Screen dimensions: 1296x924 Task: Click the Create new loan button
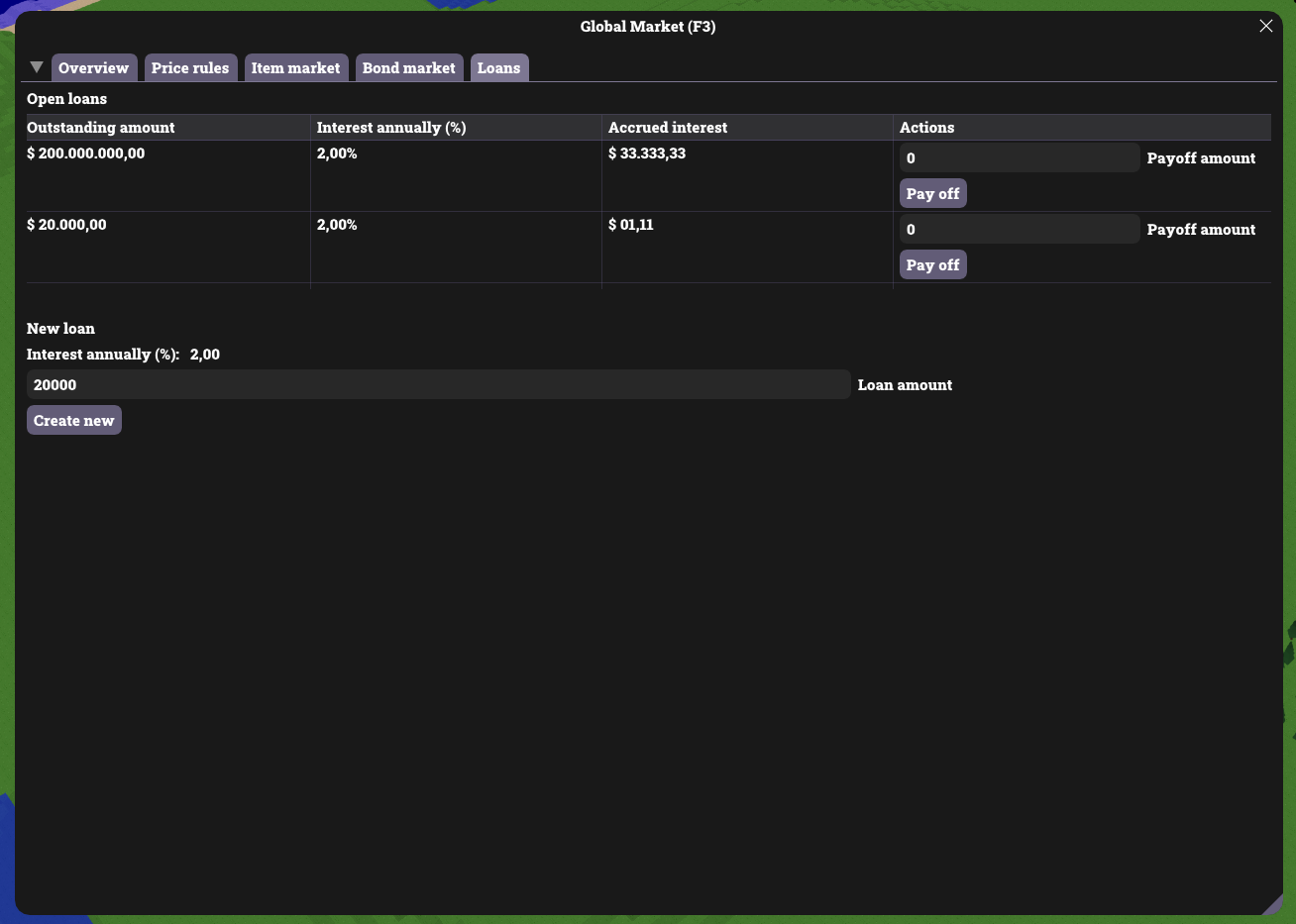[74, 421]
